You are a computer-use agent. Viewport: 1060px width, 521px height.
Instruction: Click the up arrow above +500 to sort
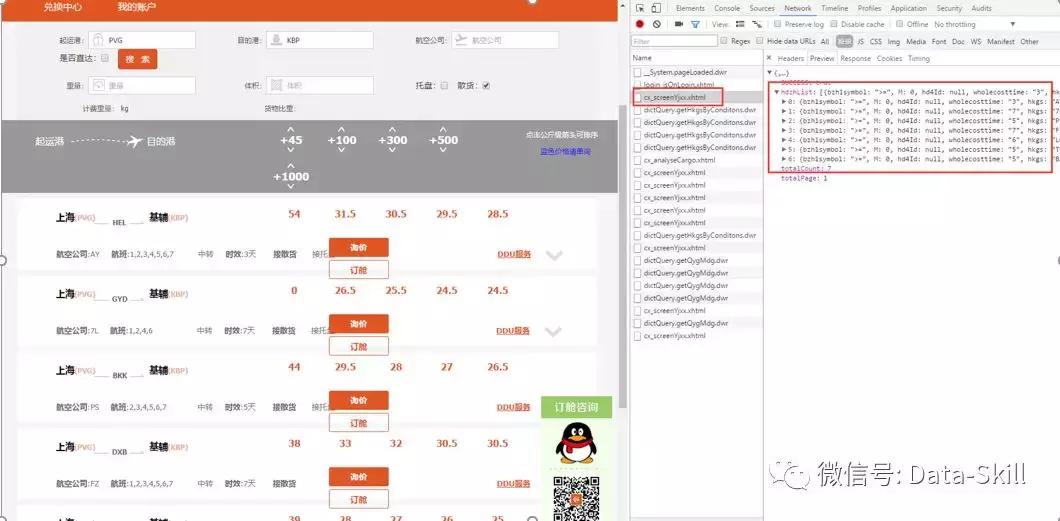pyautogui.click(x=443, y=129)
